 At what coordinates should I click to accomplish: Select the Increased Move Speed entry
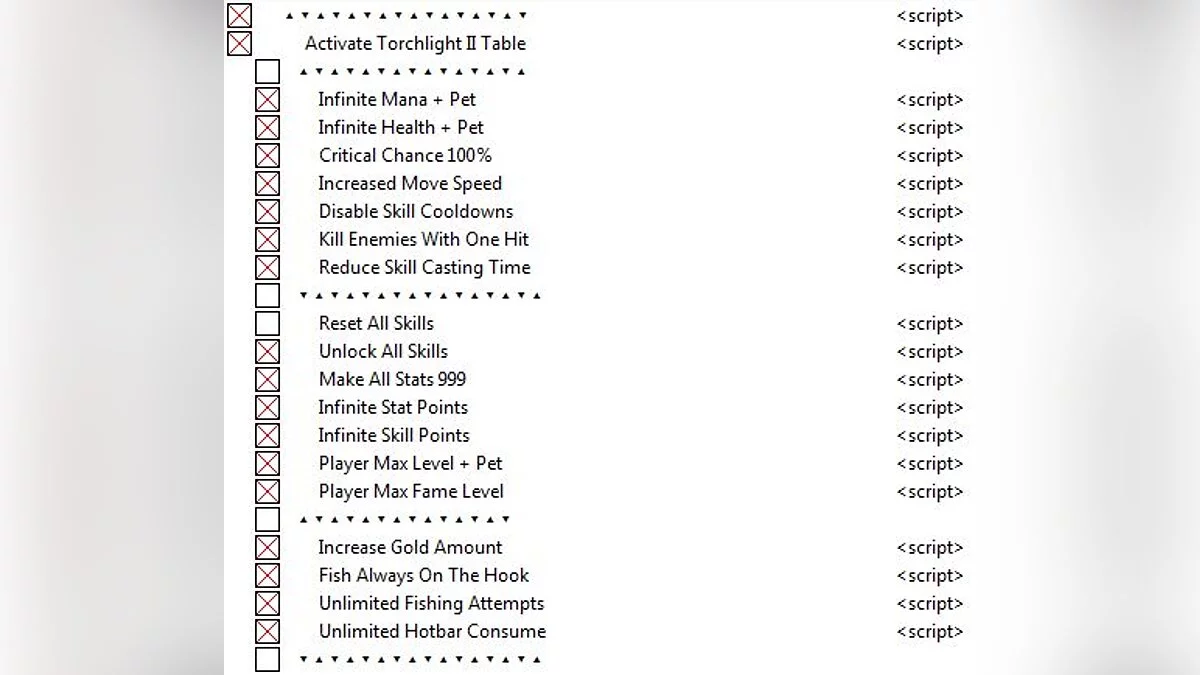(410, 184)
